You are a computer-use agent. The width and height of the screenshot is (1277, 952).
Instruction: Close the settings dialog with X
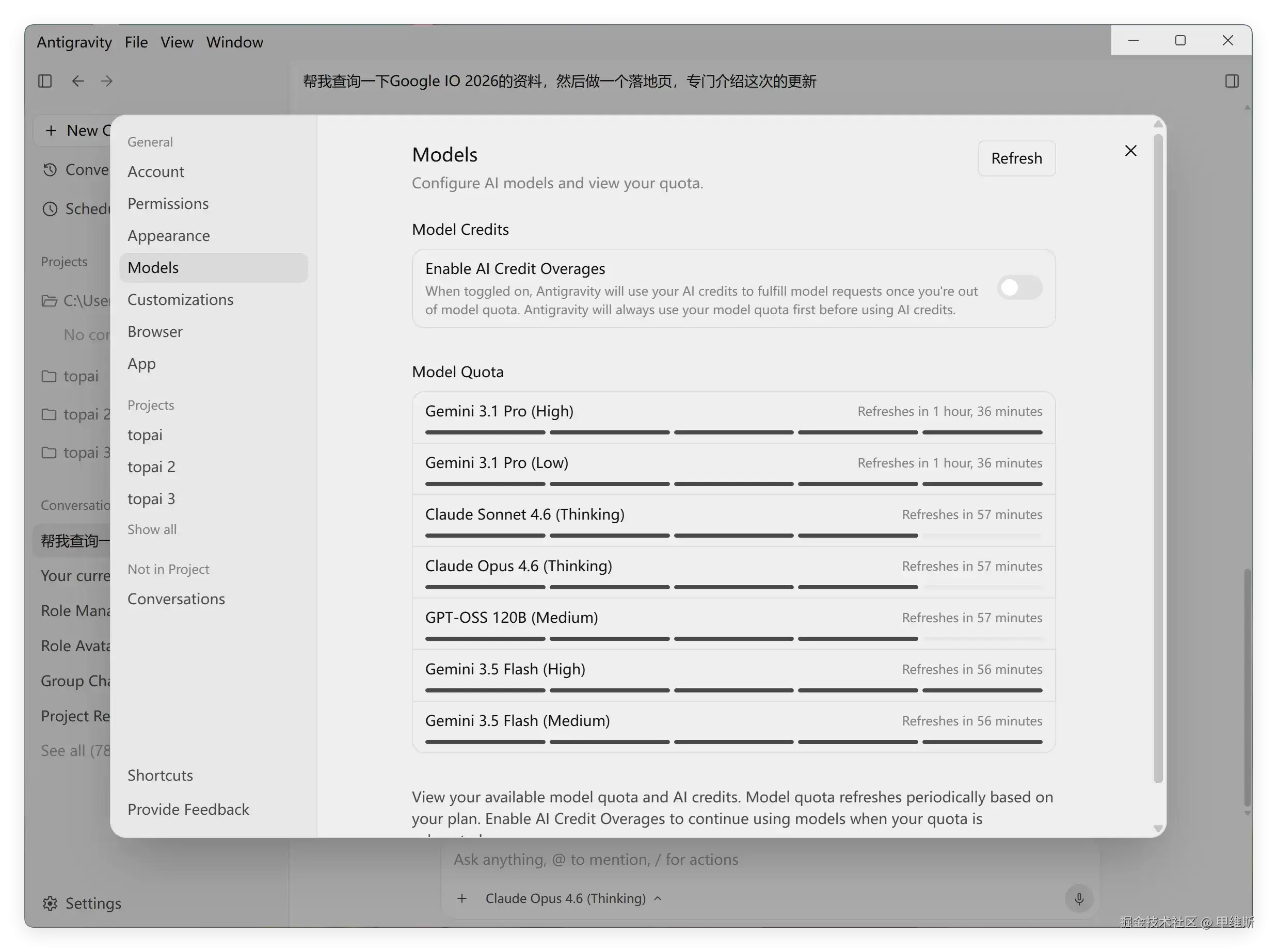(x=1130, y=151)
